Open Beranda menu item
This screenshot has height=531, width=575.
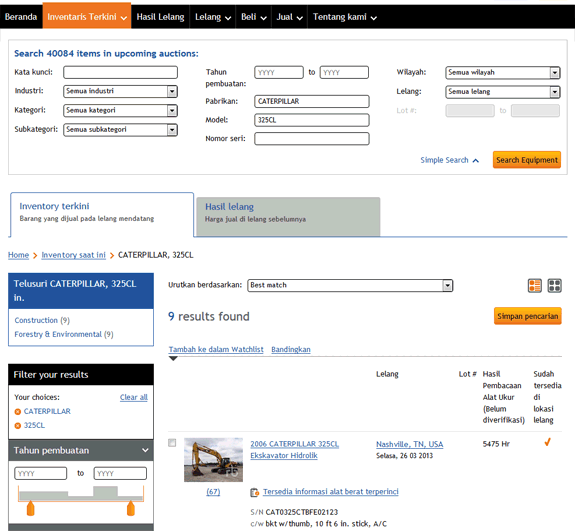[x=21, y=17]
